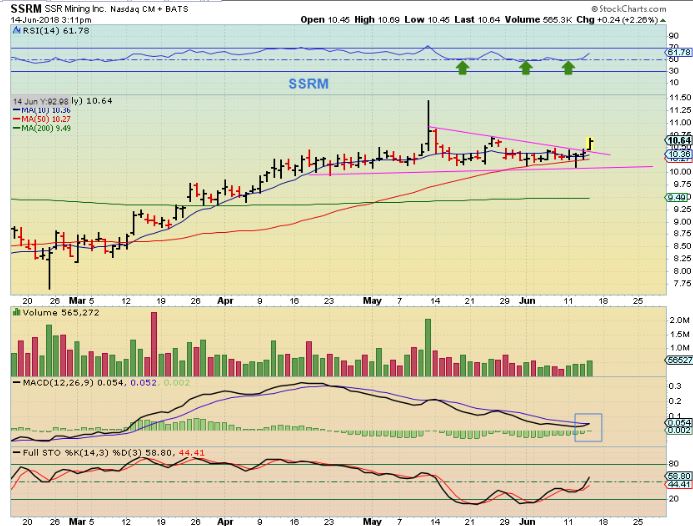Click the tallest red volume bar in March
This screenshot has width=693, height=526.
tap(154, 344)
